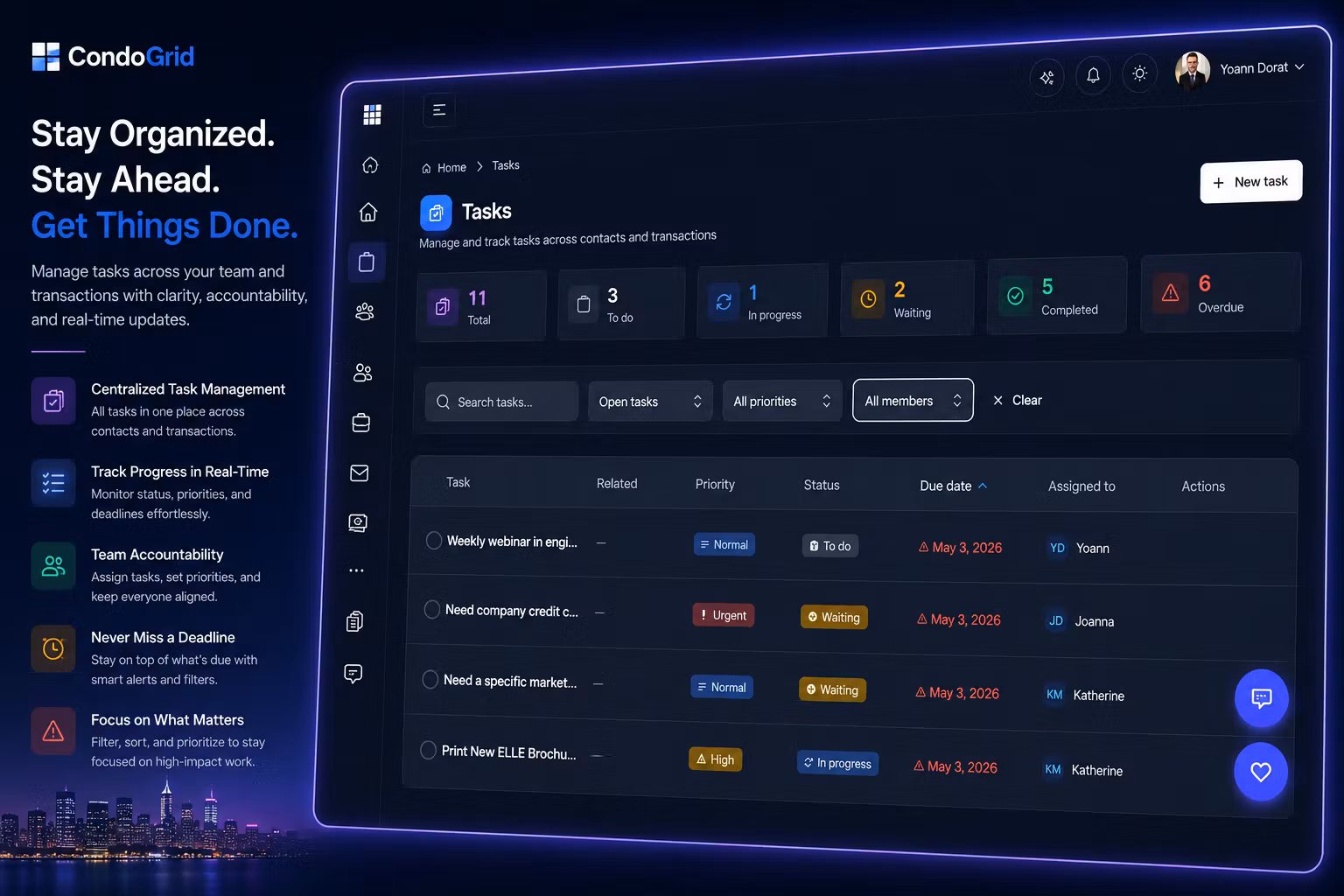Click the To do status badge in table
Viewport: 1344px width, 896px height.
[x=829, y=546]
